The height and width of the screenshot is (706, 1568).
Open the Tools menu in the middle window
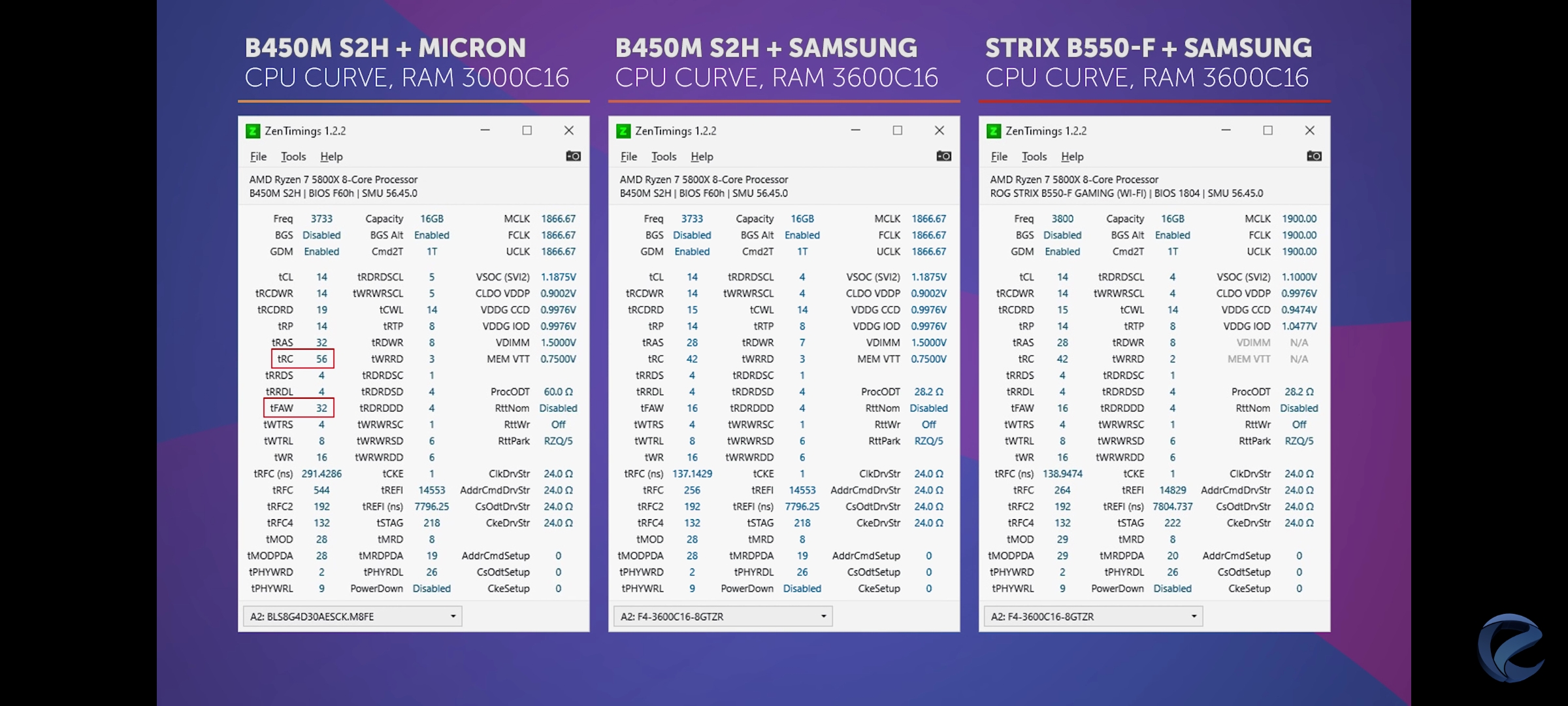click(x=663, y=157)
